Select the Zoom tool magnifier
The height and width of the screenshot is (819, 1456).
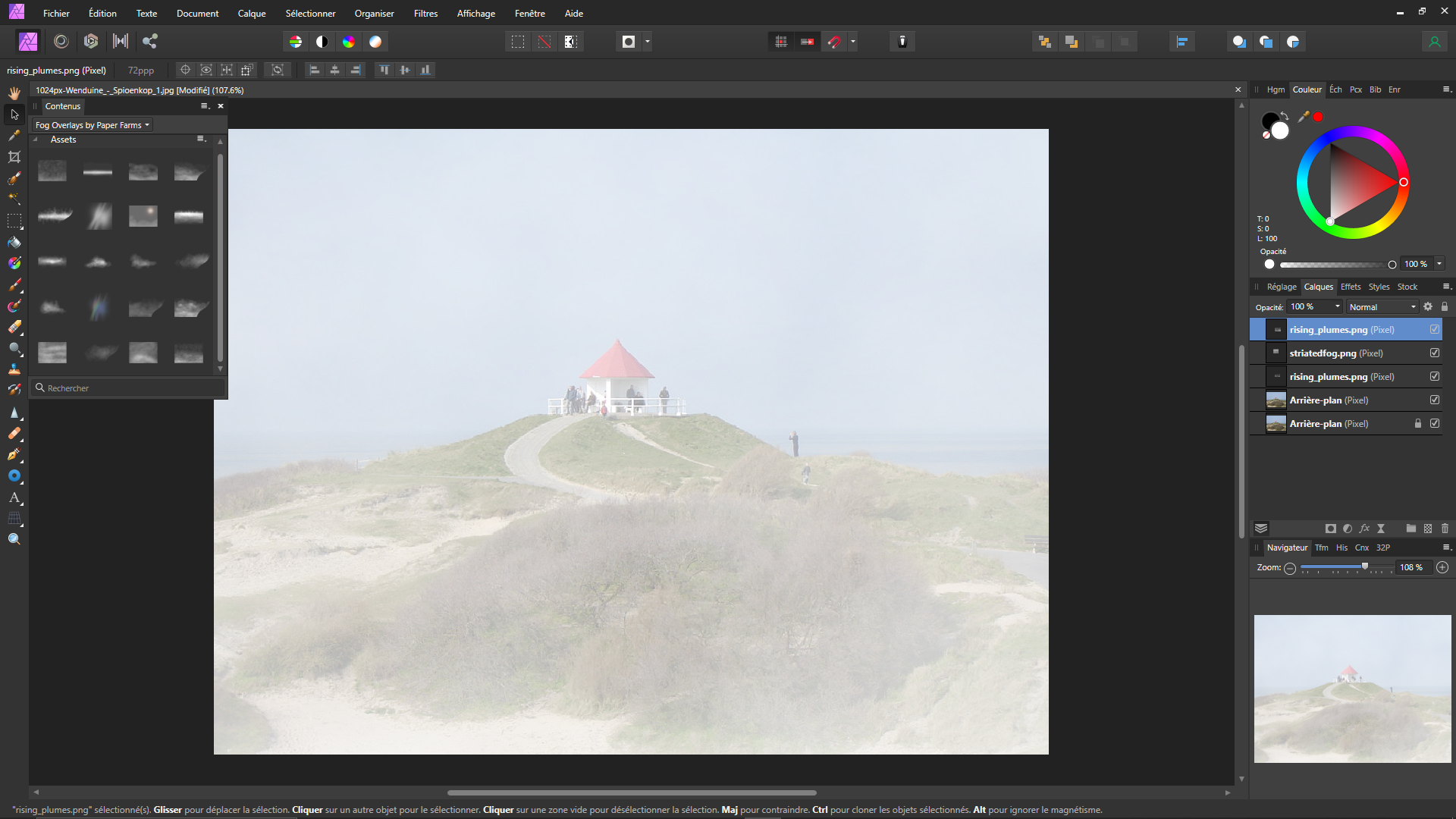[x=14, y=539]
